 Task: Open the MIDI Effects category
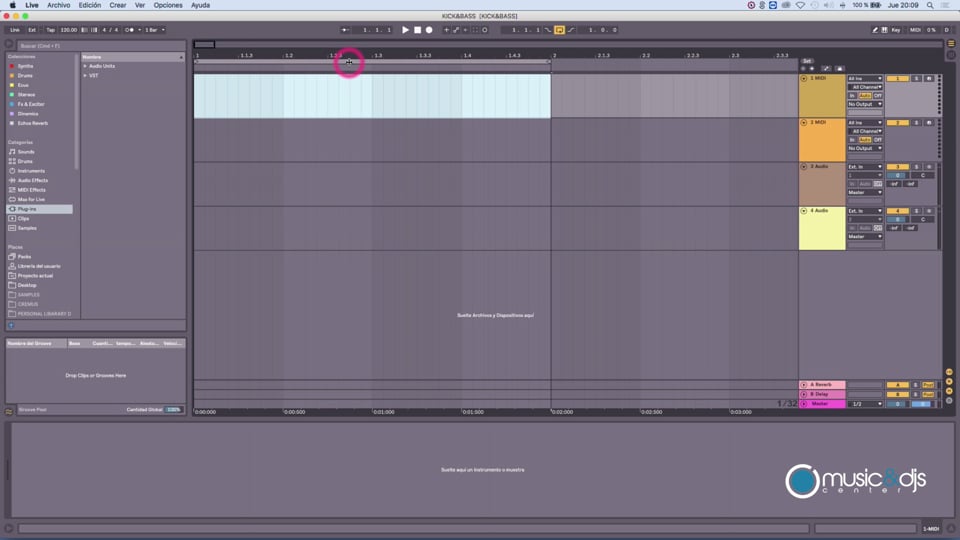tap(31, 190)
